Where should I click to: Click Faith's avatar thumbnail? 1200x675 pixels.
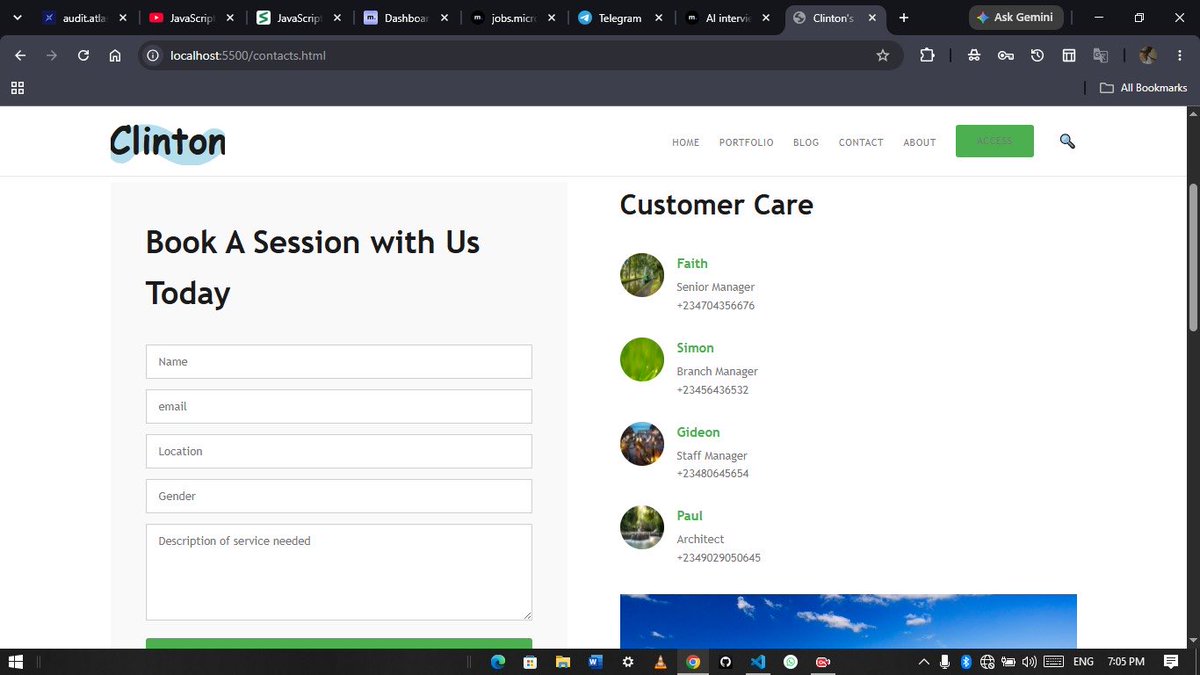pyautogui.click(x=642, y=275)
